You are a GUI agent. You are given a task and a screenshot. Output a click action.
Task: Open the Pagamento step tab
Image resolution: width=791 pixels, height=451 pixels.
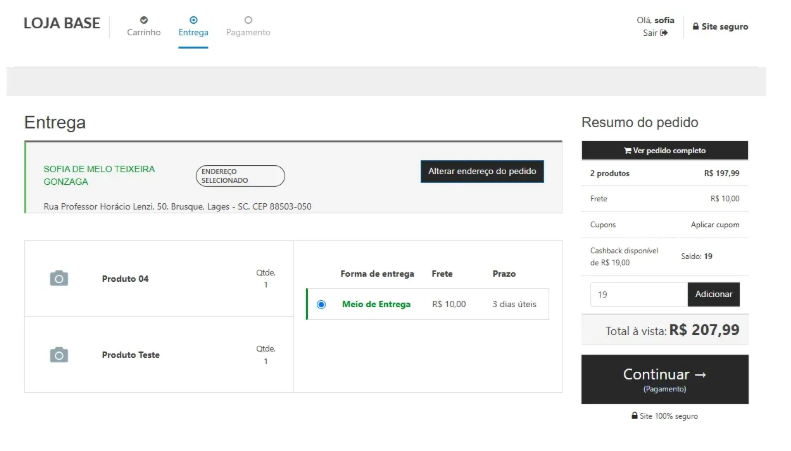click(x=248, y=27)
